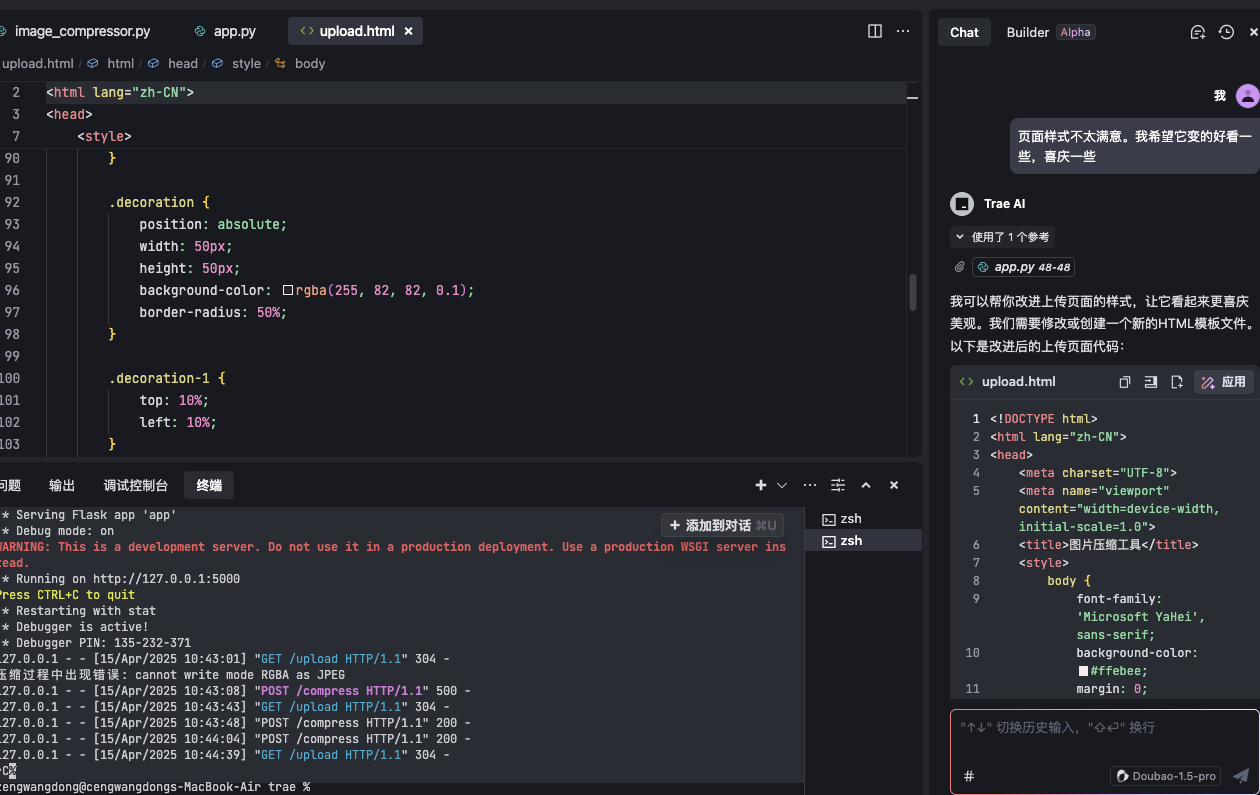Maximize the terminal panel with chevron

(866, 485)
